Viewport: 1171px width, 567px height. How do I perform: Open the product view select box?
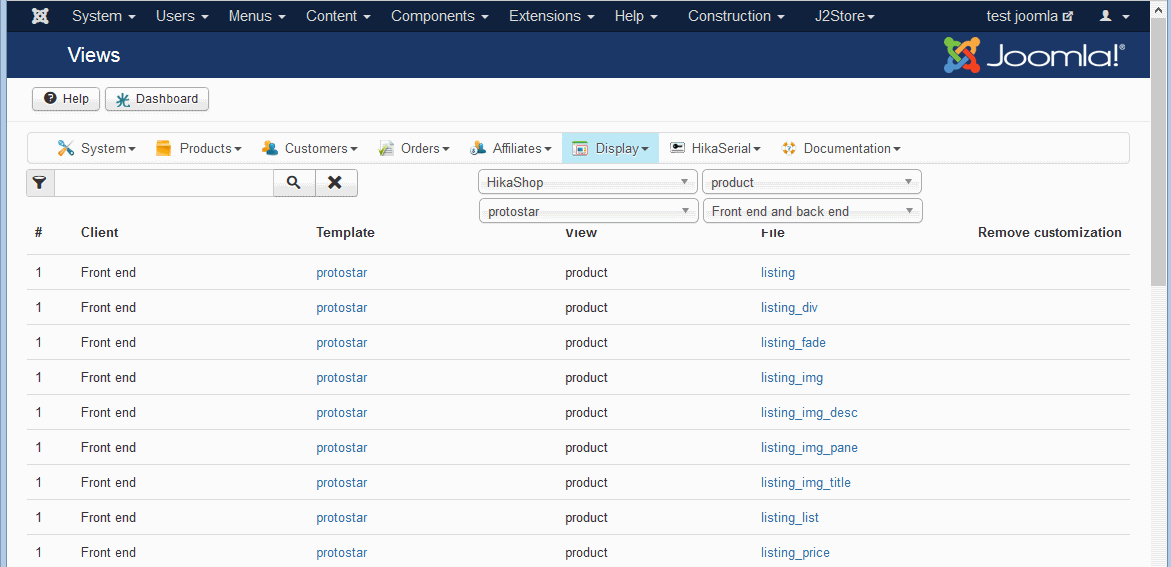tap(812, 182)
